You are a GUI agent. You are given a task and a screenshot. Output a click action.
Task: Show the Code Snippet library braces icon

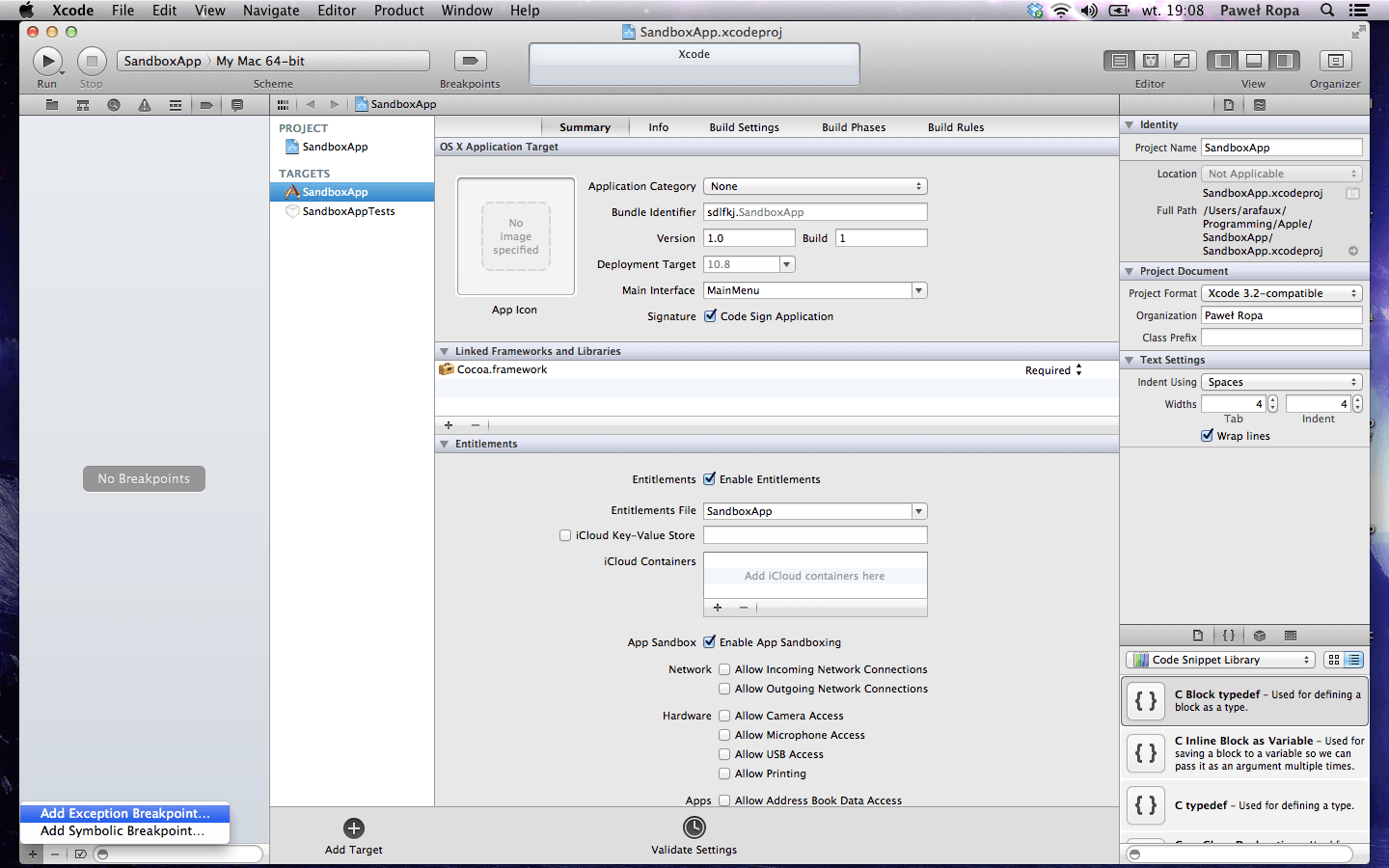[1229, 636]
